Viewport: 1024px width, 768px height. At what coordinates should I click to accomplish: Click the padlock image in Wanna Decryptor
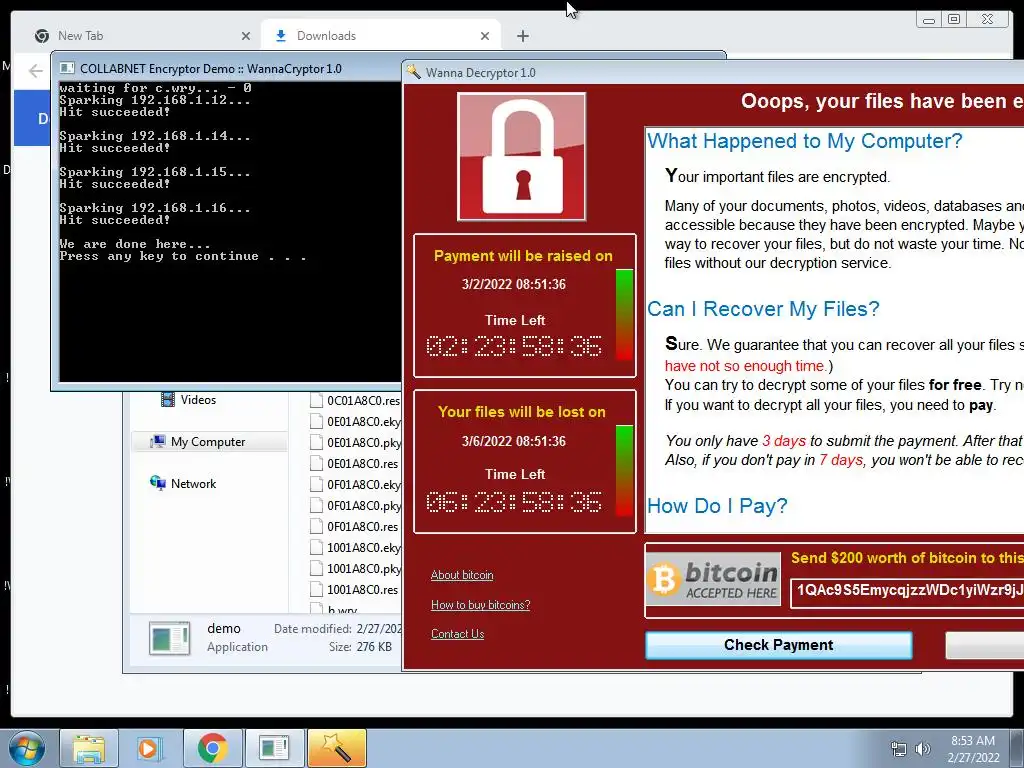[x=521, y=157]
